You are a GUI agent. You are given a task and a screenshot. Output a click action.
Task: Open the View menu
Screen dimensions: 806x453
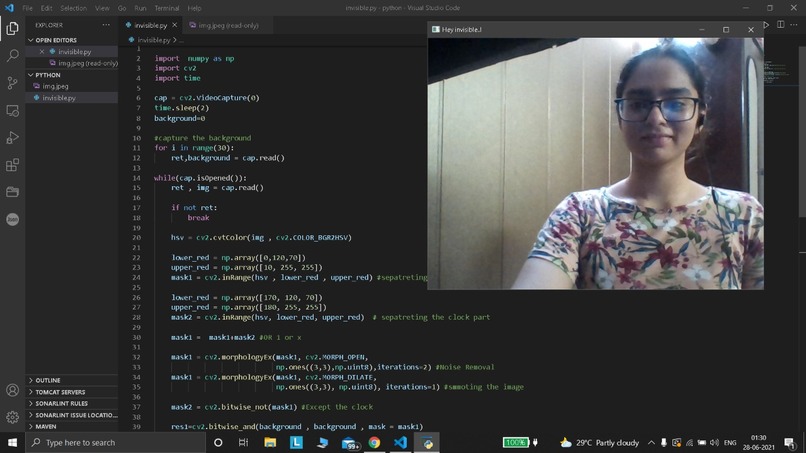pos(102,8)
